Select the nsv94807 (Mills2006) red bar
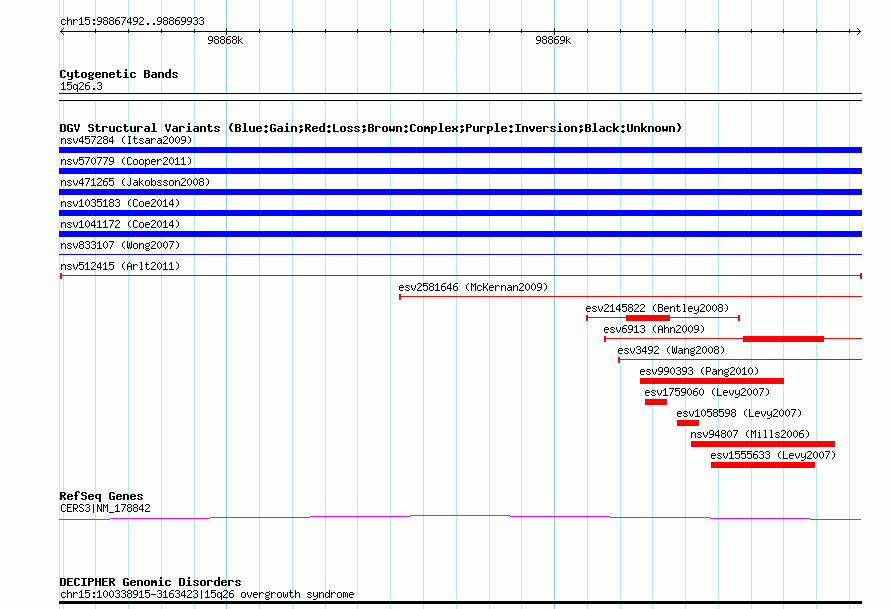The image size is (890, 609). pos(762,444)
